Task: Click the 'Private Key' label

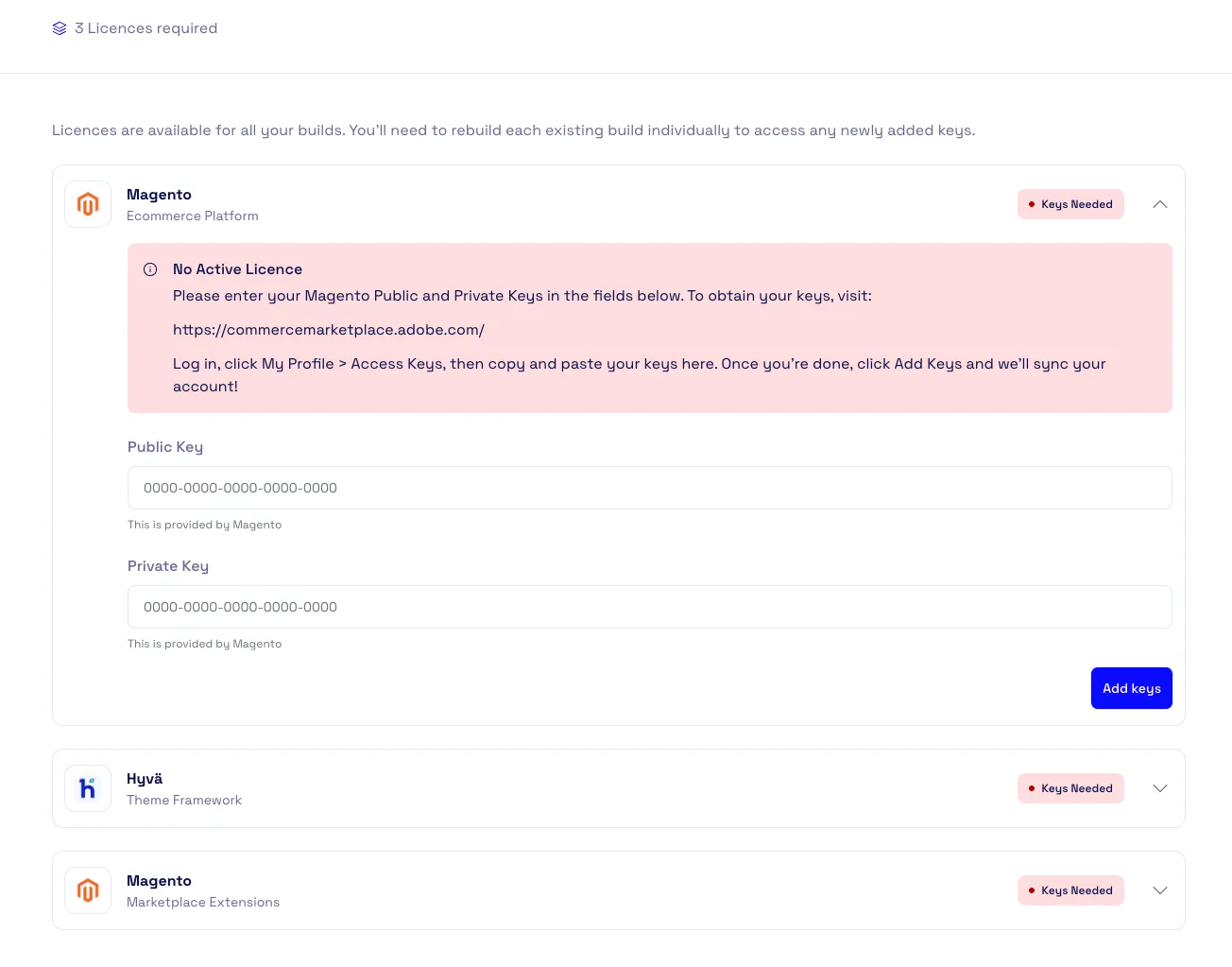Action: 168,566
